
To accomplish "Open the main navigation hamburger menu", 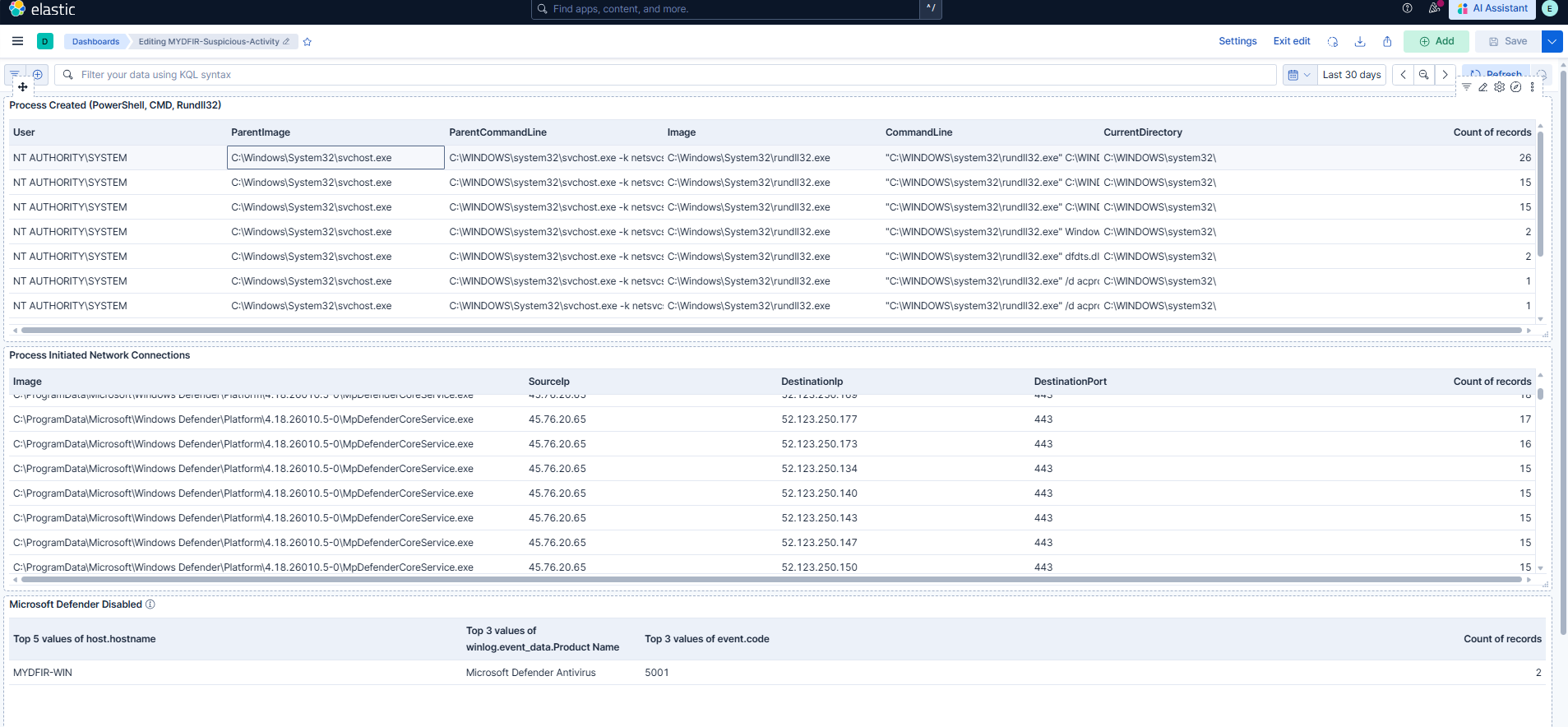I will tap(17, 41).
